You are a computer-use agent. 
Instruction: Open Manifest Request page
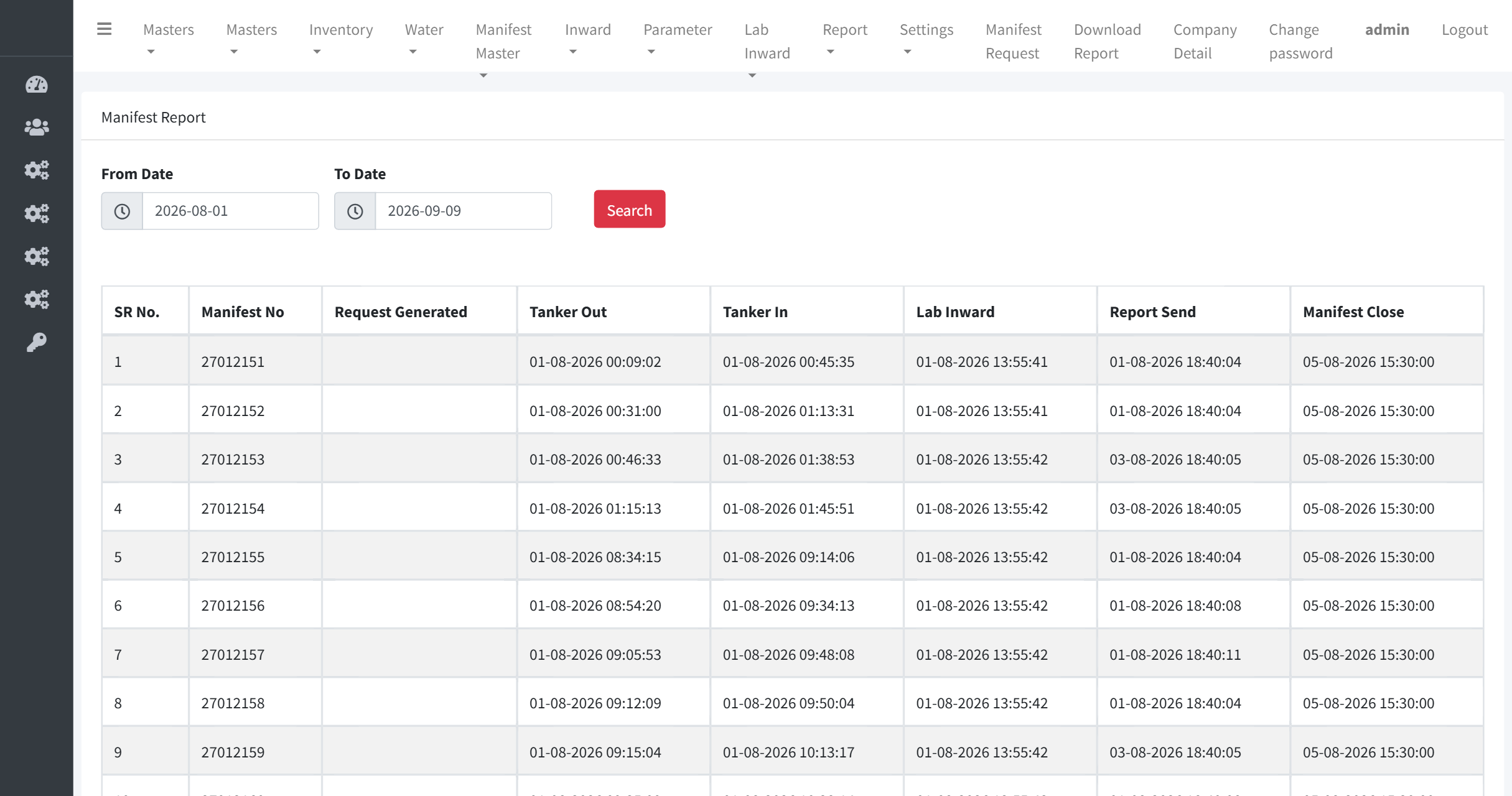click(x=1014, y=41)
